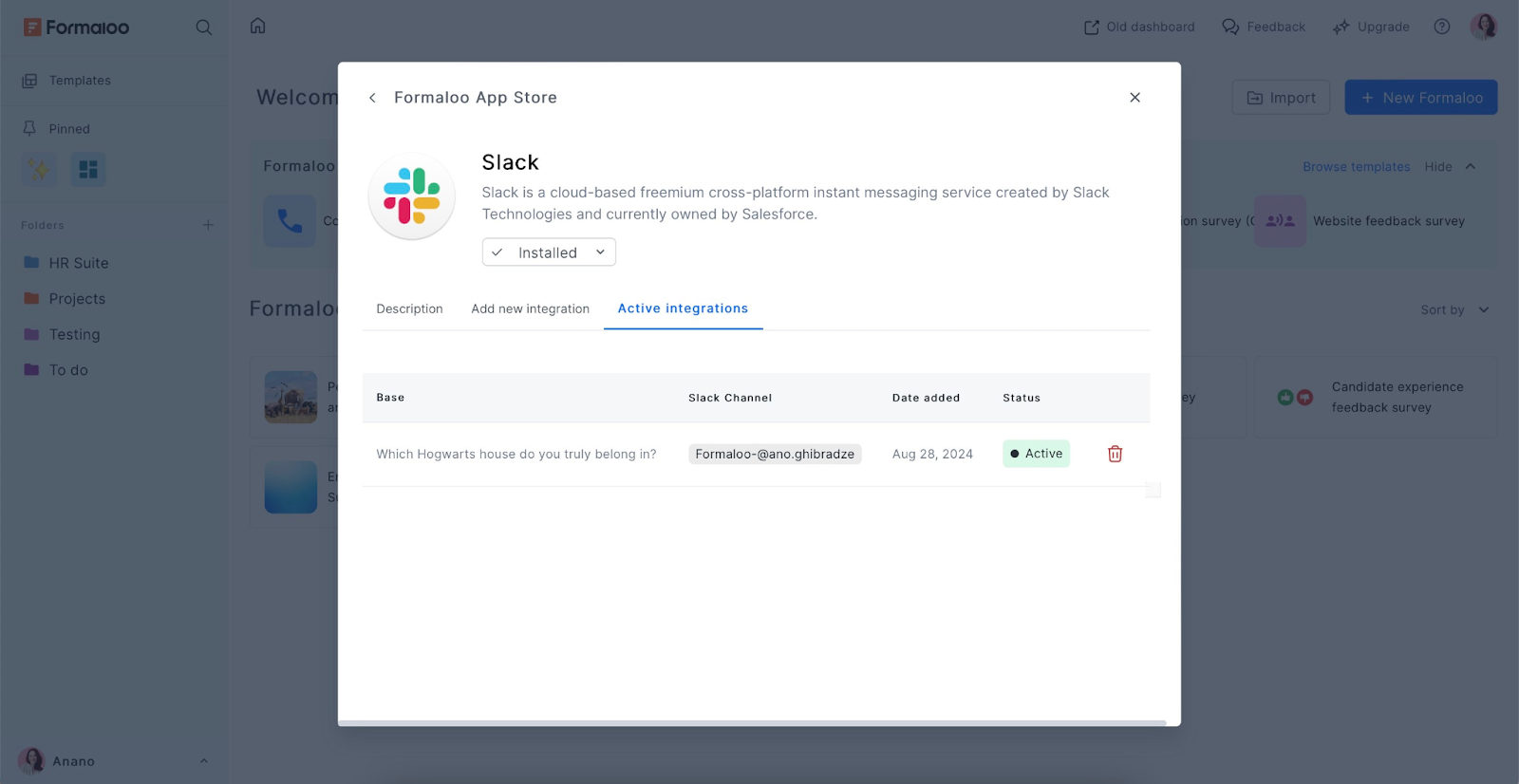Click the search magnifier in sidebar
This screenshot has width=1519, height=784.
coord(203,27)
